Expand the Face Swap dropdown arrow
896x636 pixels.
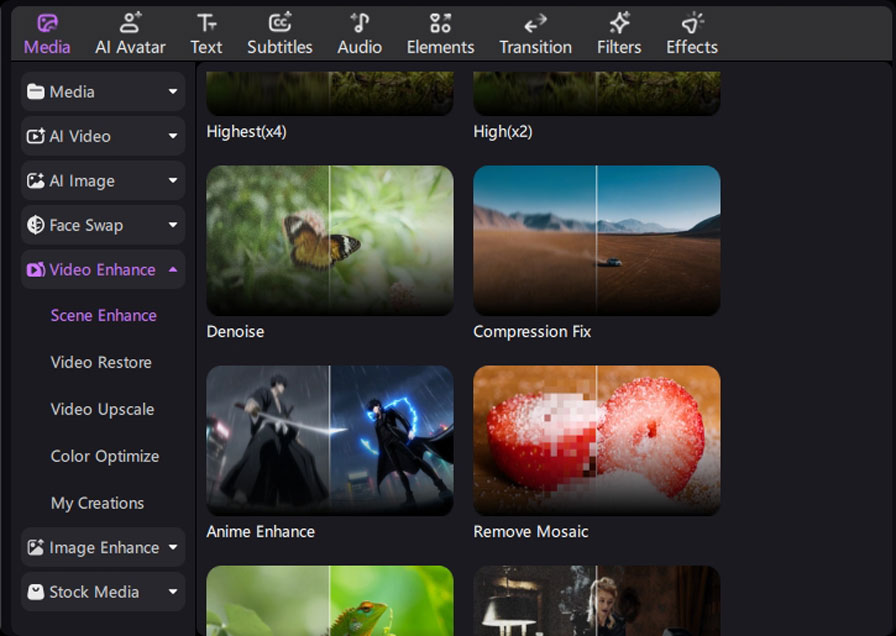point(173,225)
